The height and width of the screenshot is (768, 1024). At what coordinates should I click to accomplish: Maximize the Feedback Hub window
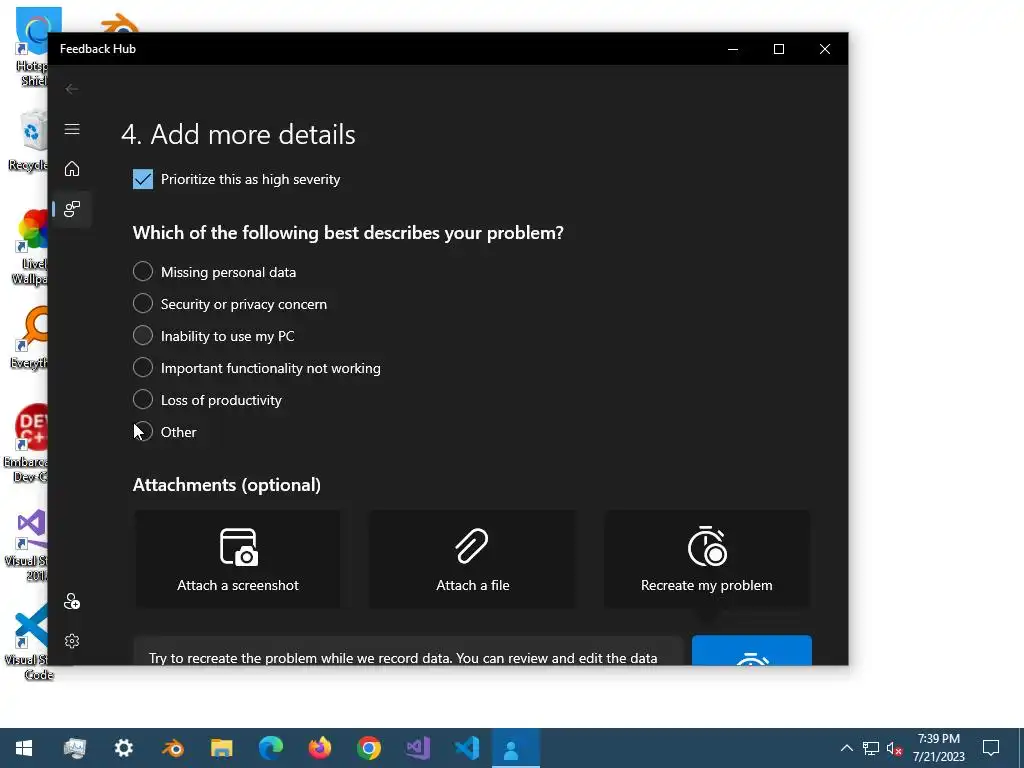[x=778, y=49]
